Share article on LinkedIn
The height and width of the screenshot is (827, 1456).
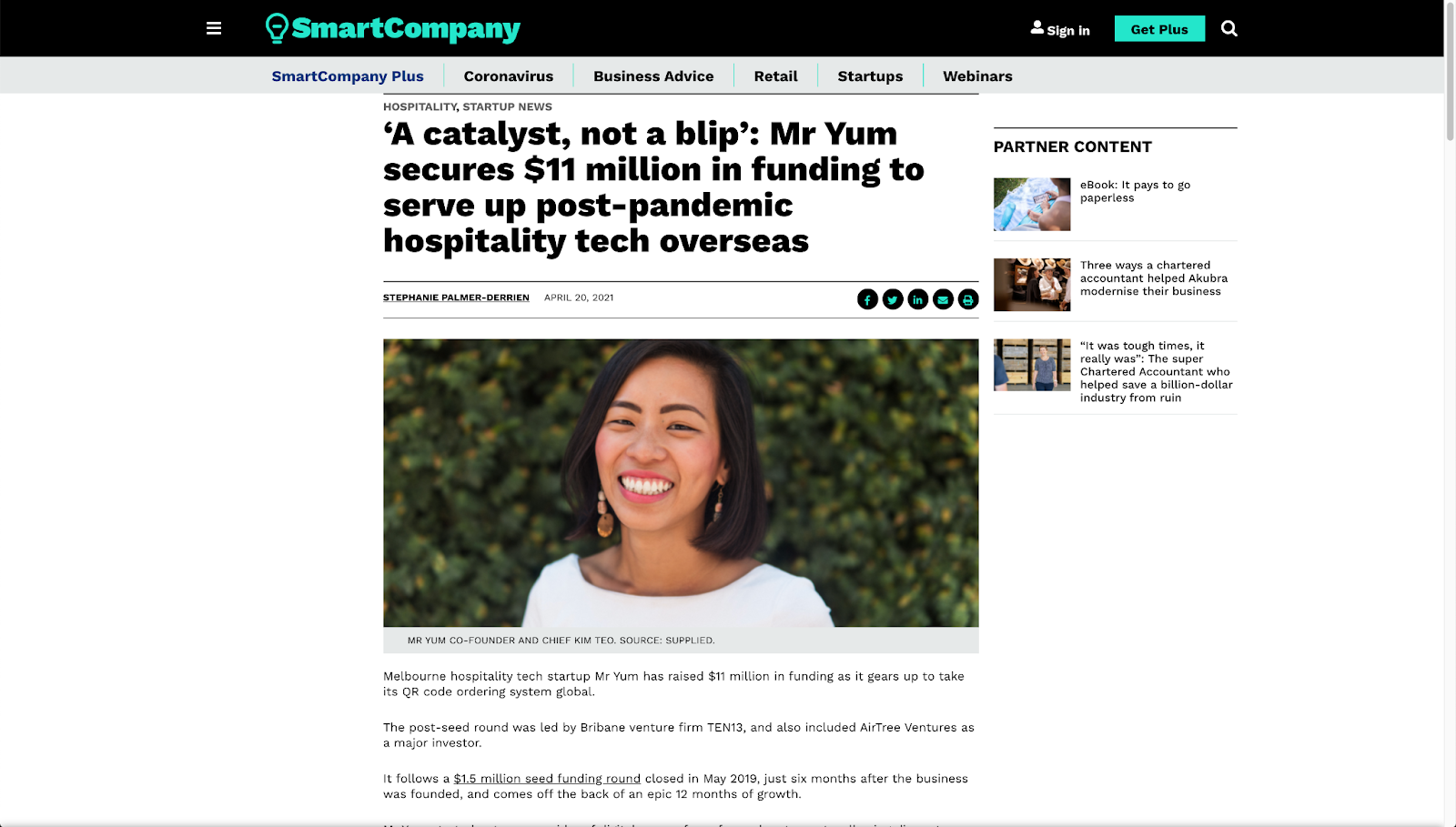[x=917, y=299]
